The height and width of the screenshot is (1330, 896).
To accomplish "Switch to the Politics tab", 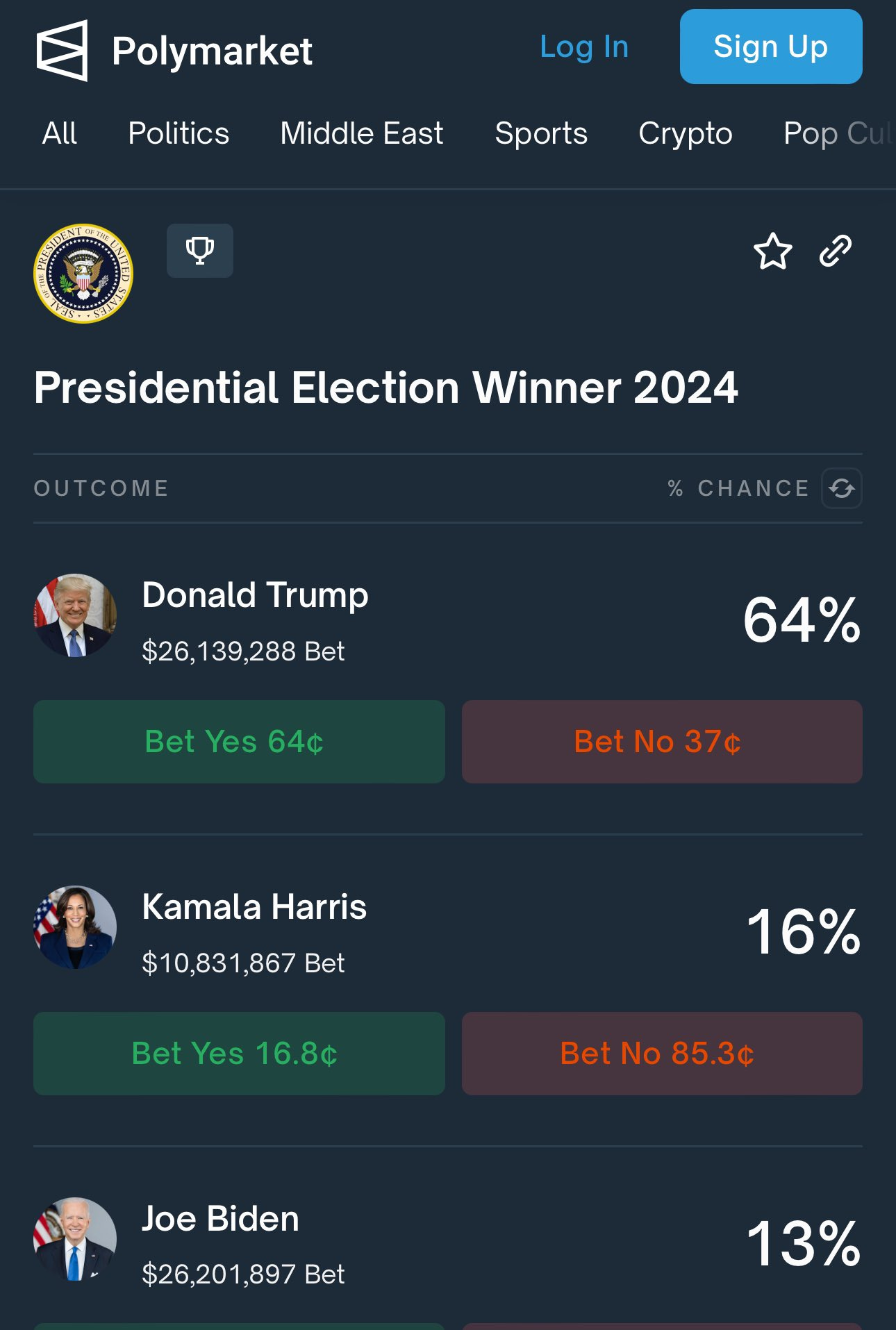I will coord(179,133).
